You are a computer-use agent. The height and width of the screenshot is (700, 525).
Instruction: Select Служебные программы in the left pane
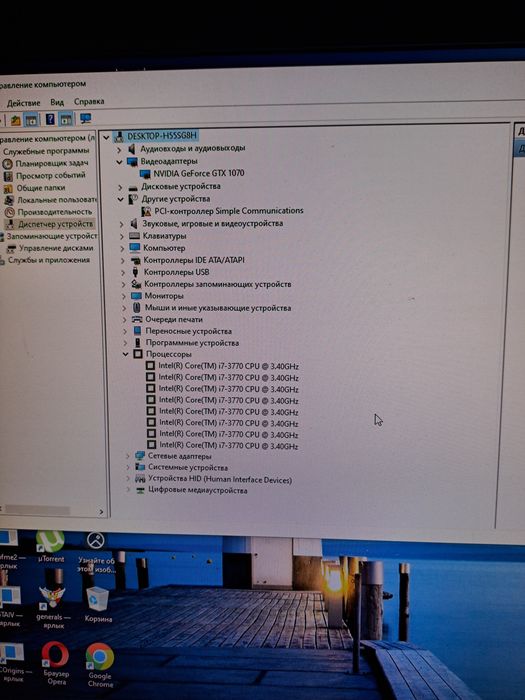46,151
